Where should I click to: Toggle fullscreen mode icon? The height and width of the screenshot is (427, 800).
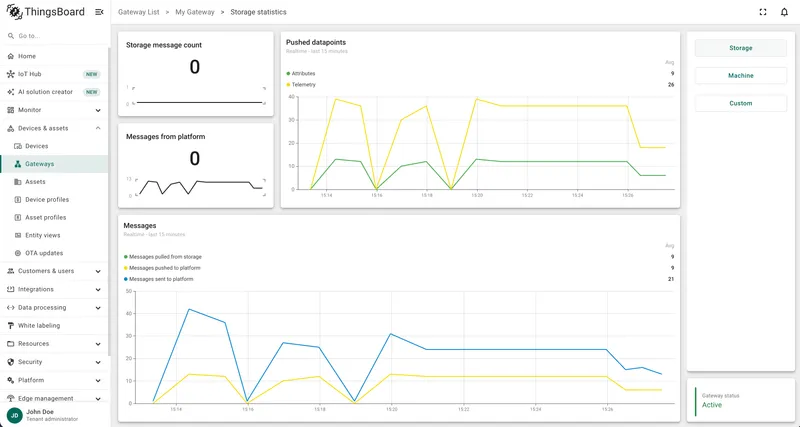[x=763, y=12]
